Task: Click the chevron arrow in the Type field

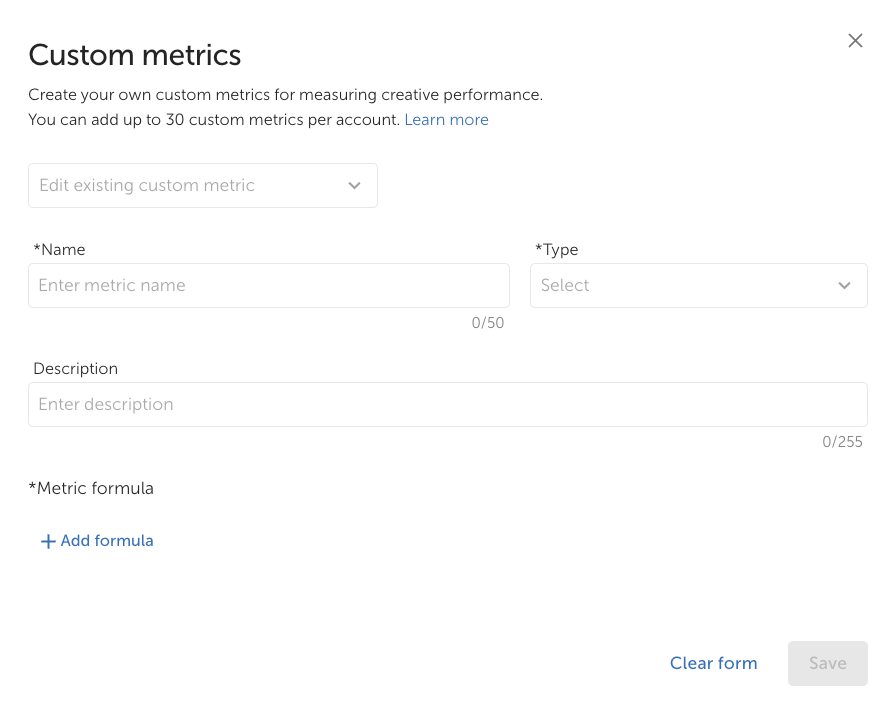Action: tap(844, 286)
